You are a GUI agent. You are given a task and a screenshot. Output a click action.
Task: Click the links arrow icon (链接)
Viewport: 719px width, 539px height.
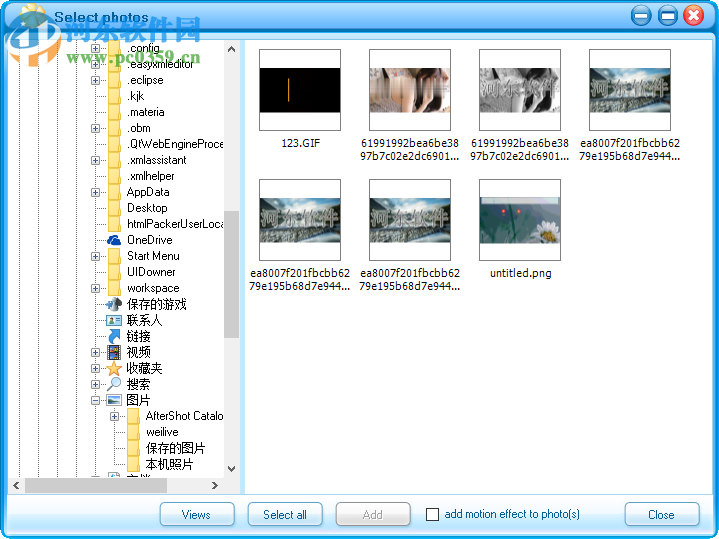[x=114, y=336]
